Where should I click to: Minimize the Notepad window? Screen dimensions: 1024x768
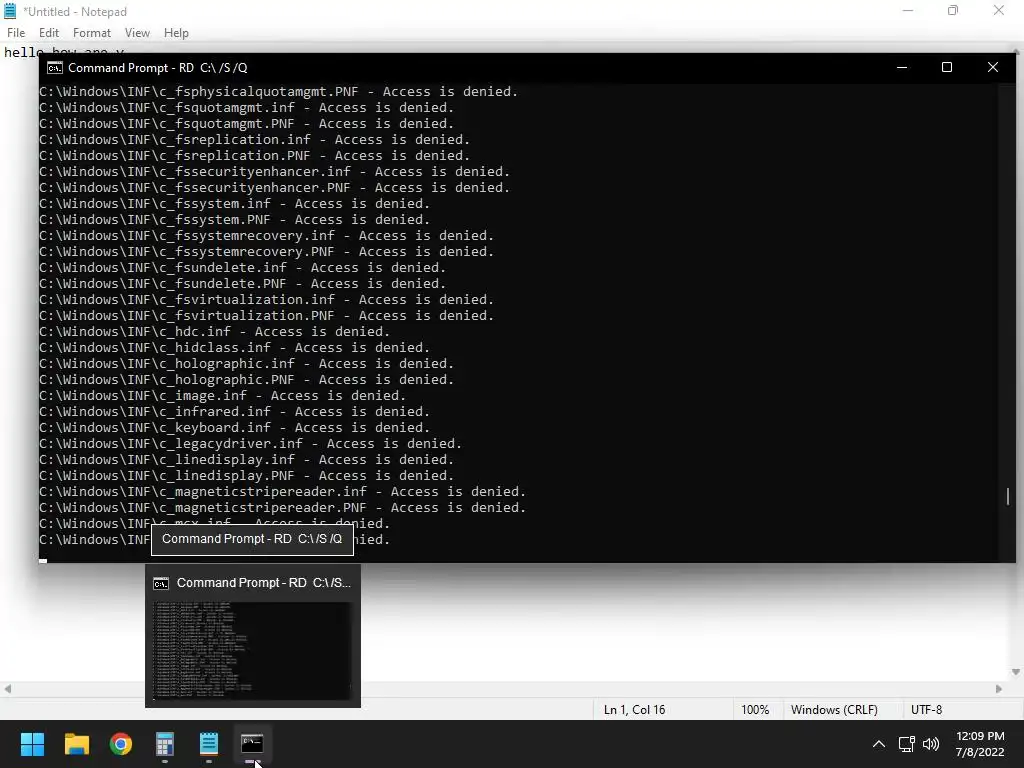click(x=907, y=10)
